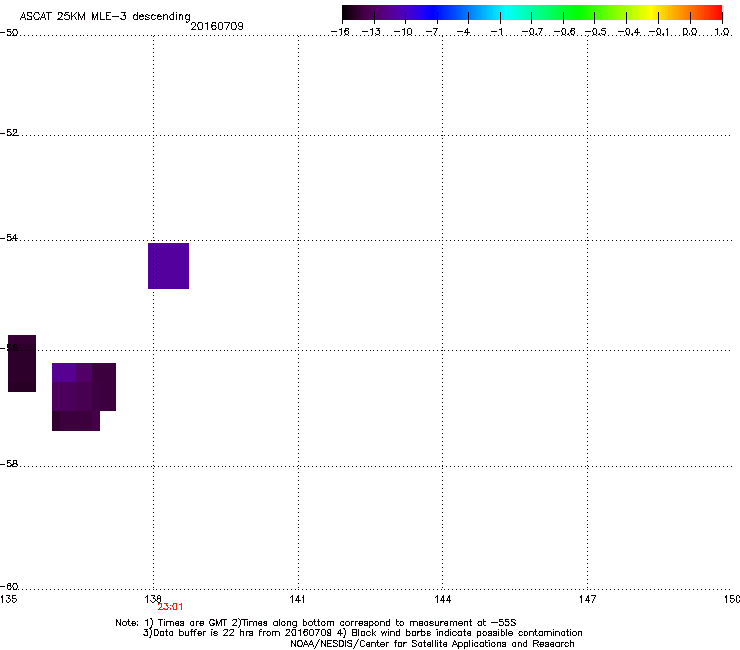This screenshot has height=650, width=740.
Task: Click the multi-shade purple data cluster below -56
Action: click(84, 397)
